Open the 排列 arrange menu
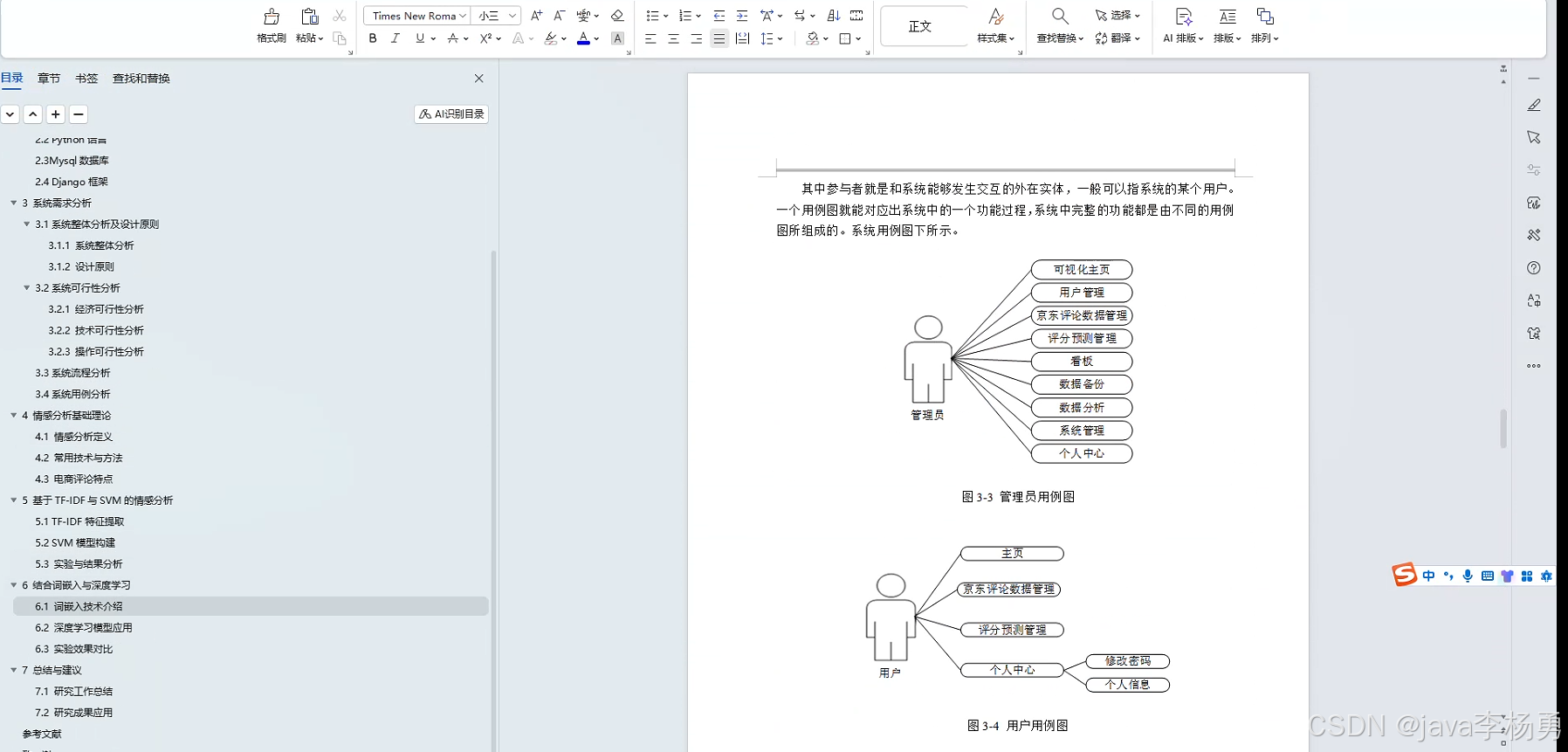This screenshot has width=1568, height=752. pyautogui.click(x=1264, y=25)
